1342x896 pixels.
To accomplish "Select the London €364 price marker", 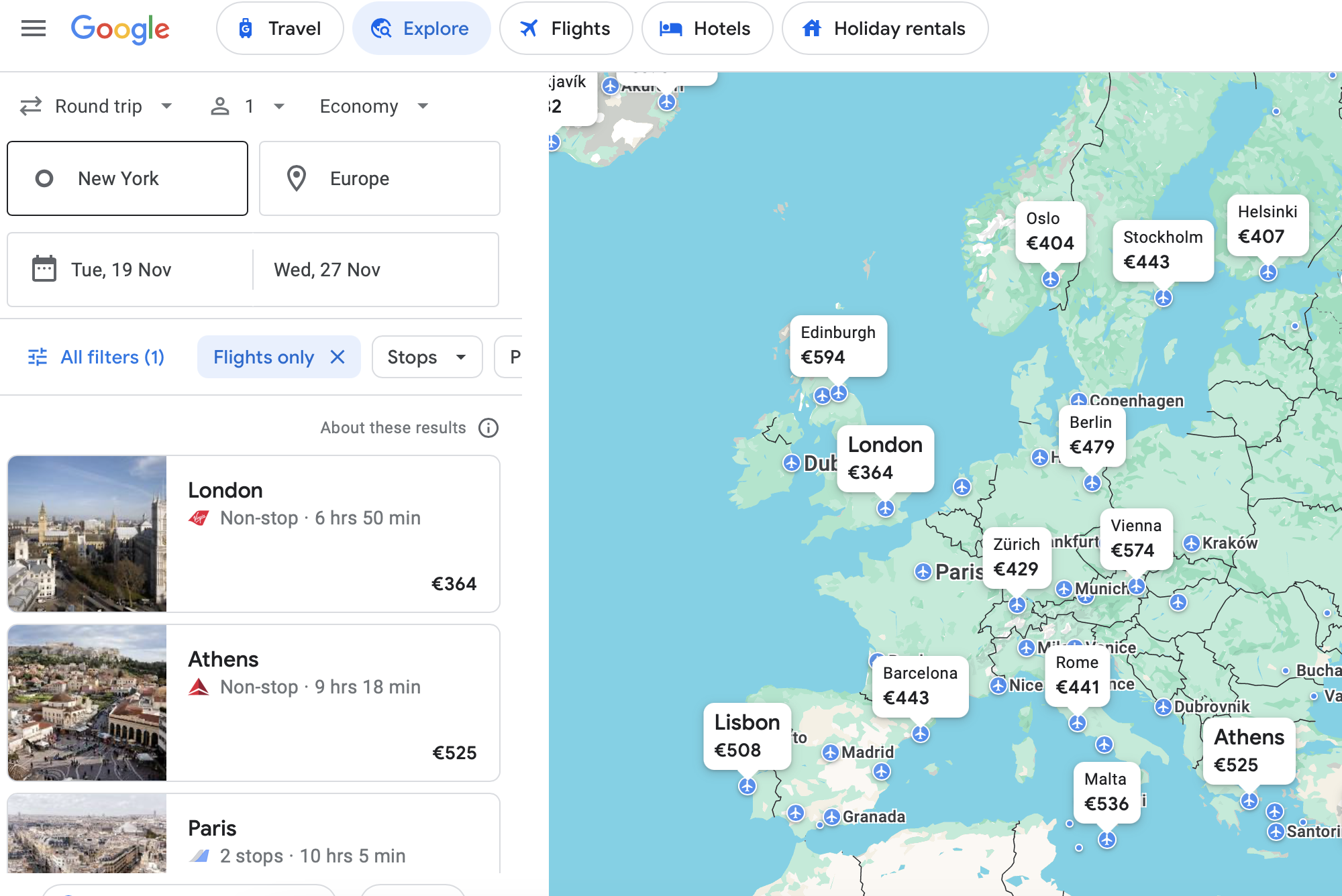I will point(885,458).
